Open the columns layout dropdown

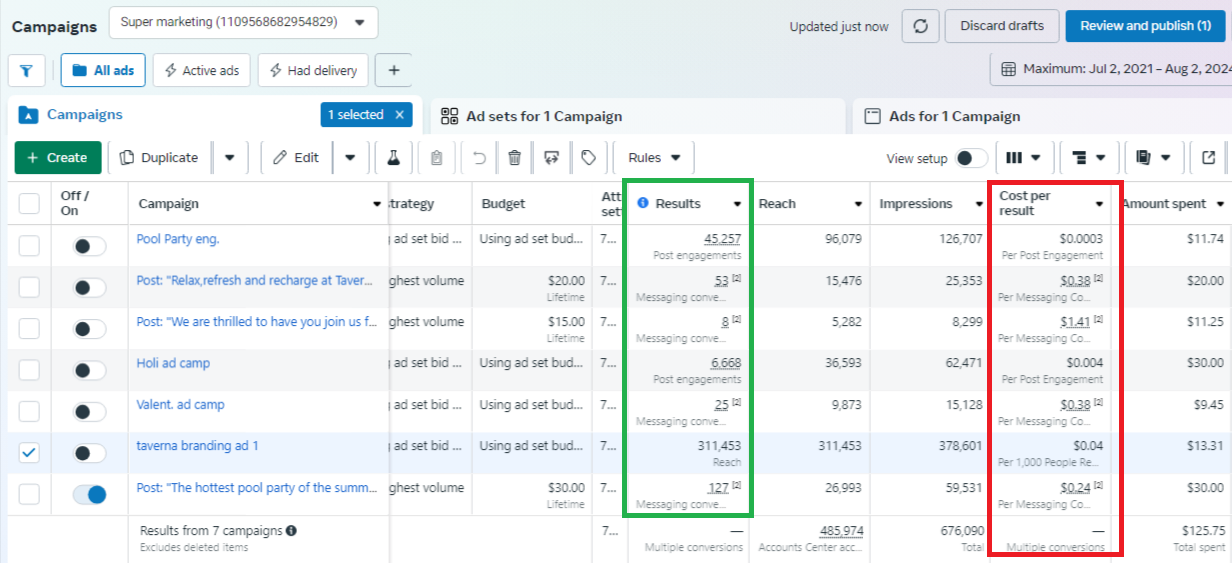pyautogui.click(x=1022, y=158)
